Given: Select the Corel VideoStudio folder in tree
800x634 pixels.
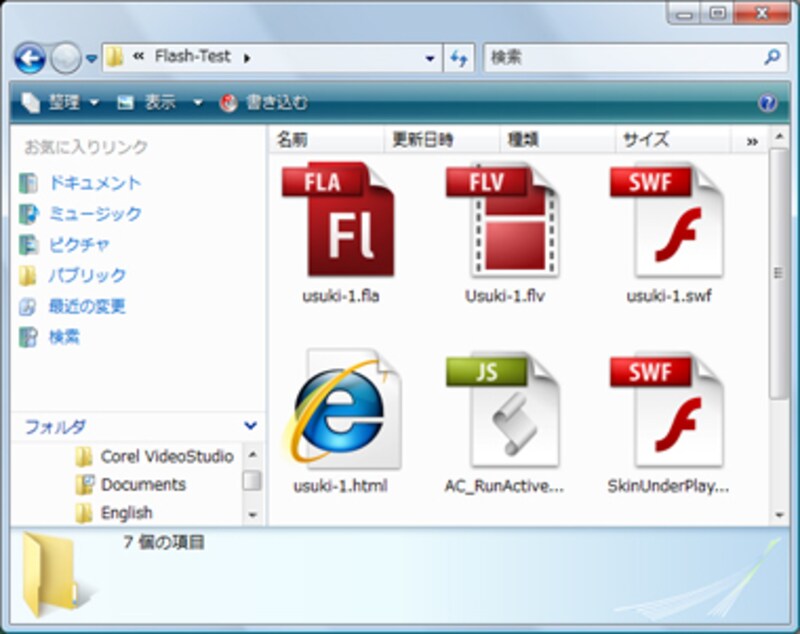Looking at the screenshot, I should [166, 457].
